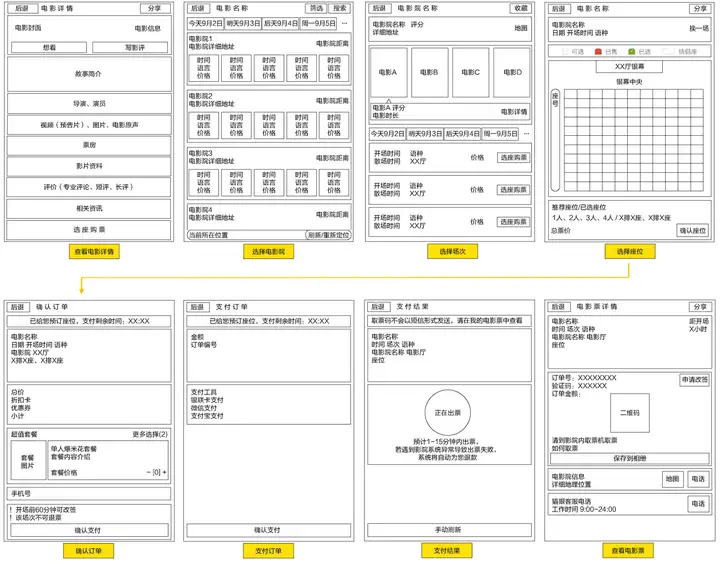Image resolution: width=720 pixels, height=564 pixels.
Task: Click the green 已选 seat legend icon
Action: [x=632, y=51]
